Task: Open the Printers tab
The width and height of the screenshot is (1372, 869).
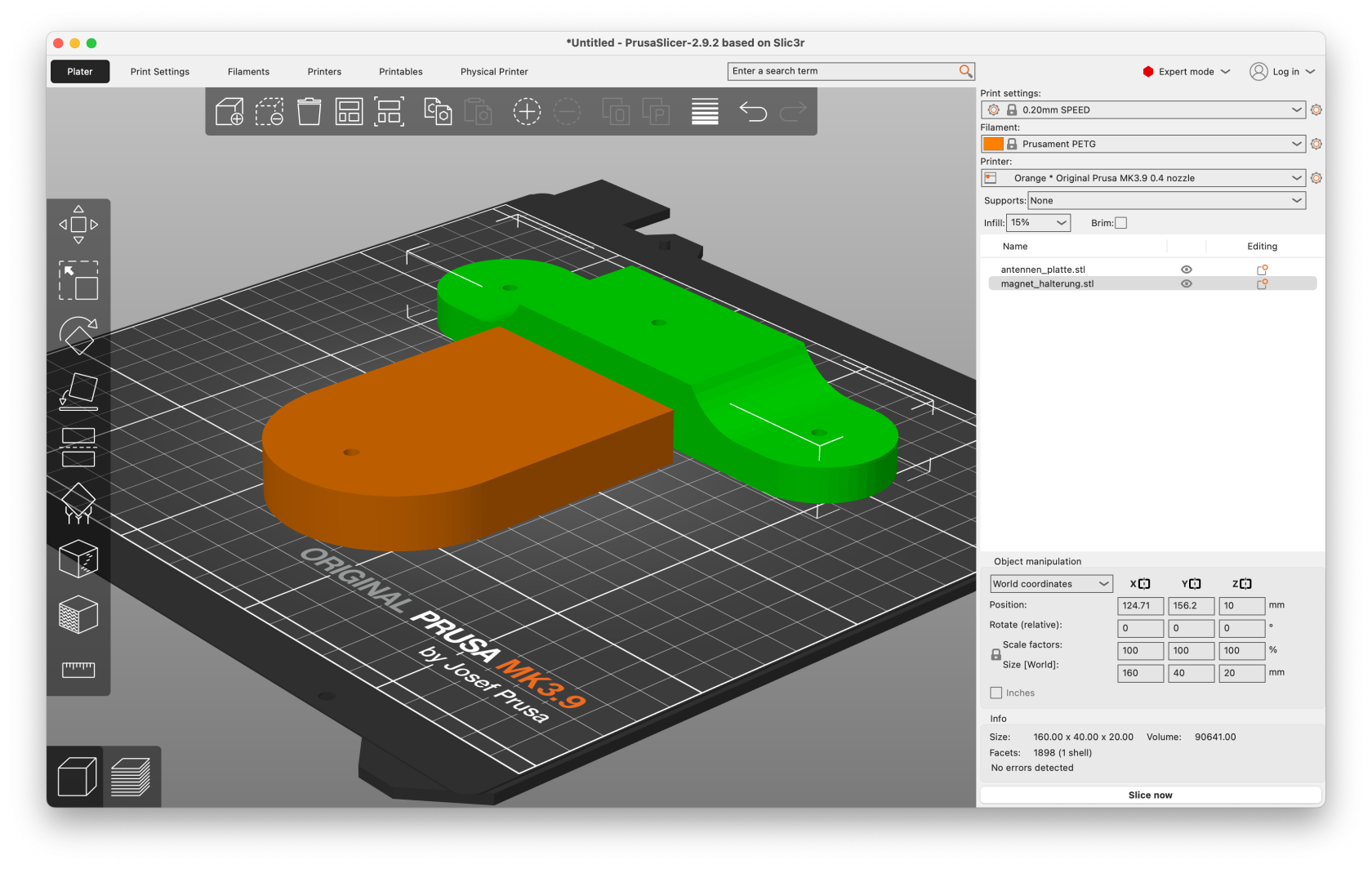Action: pyautogui.click(x=324, y=72)
